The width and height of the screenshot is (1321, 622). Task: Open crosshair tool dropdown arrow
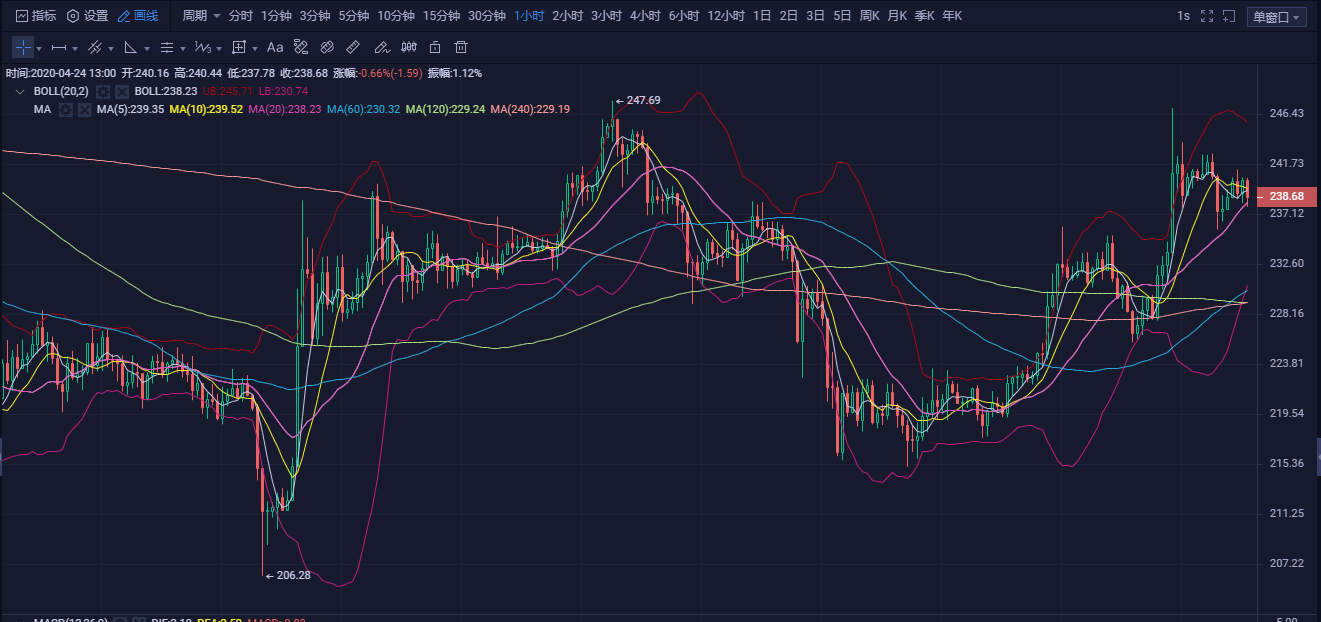click(x=39, y=48)
